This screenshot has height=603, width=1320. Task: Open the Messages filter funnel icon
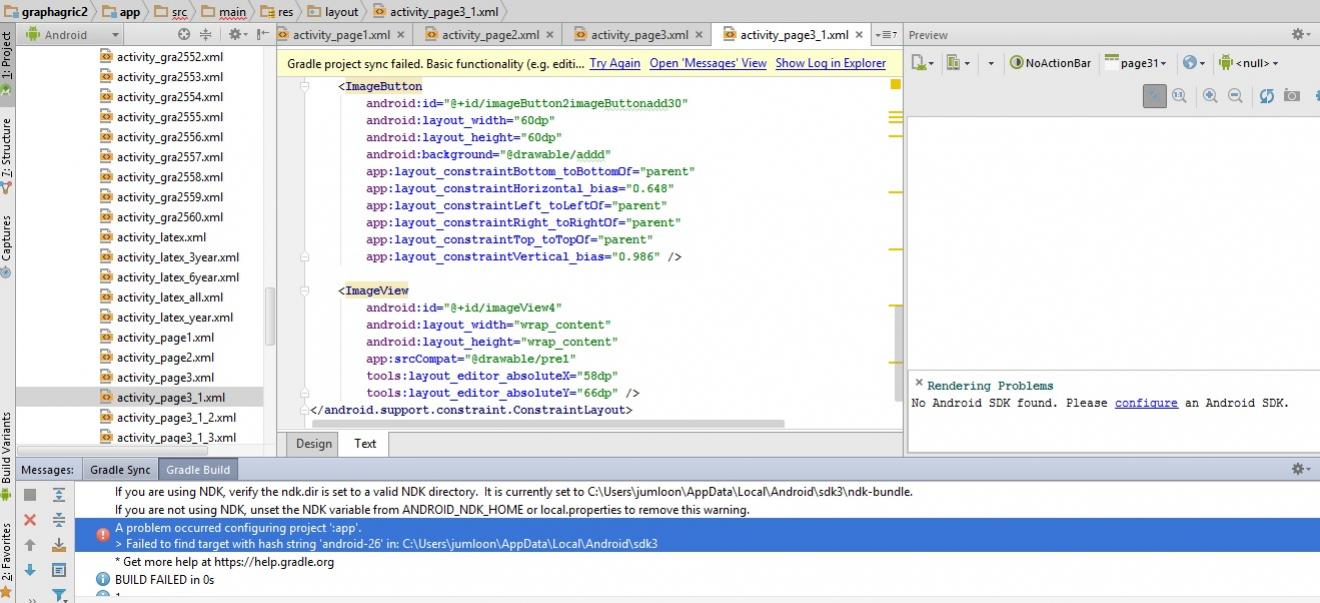59,595
